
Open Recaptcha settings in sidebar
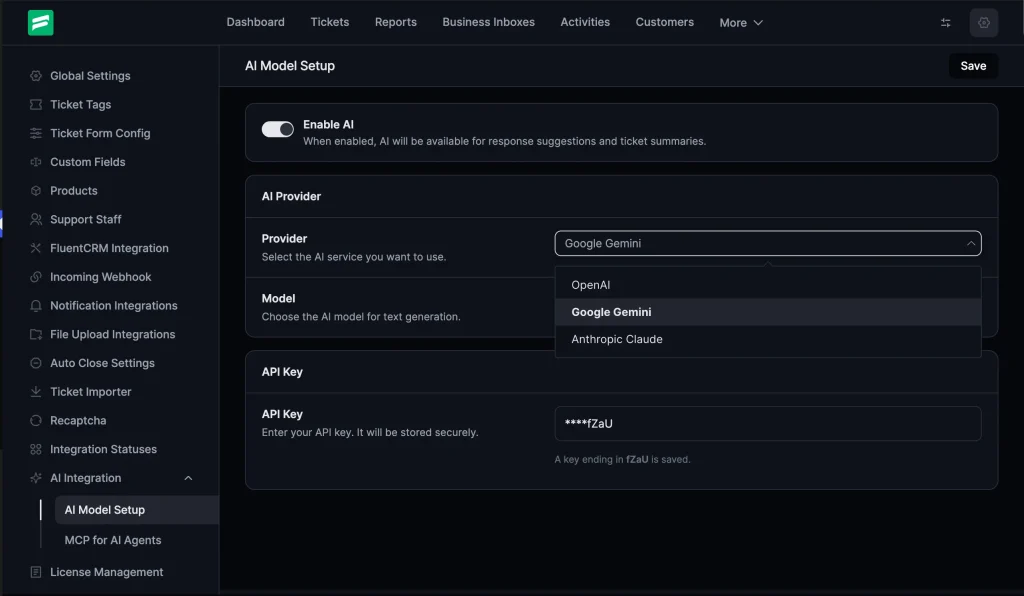[78, 420]
